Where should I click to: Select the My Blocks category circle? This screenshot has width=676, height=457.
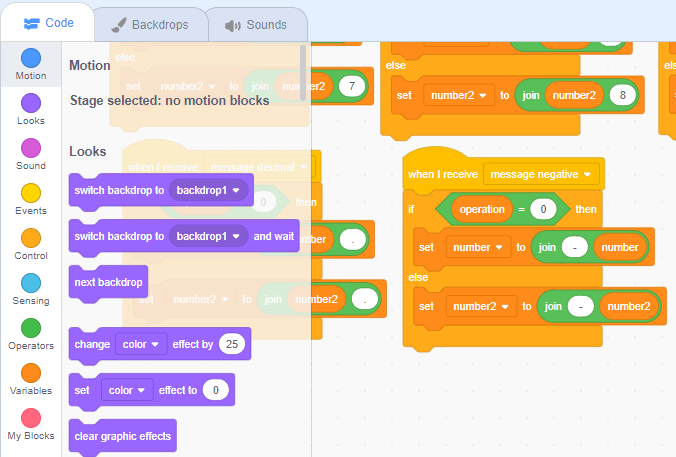point(31,418)
